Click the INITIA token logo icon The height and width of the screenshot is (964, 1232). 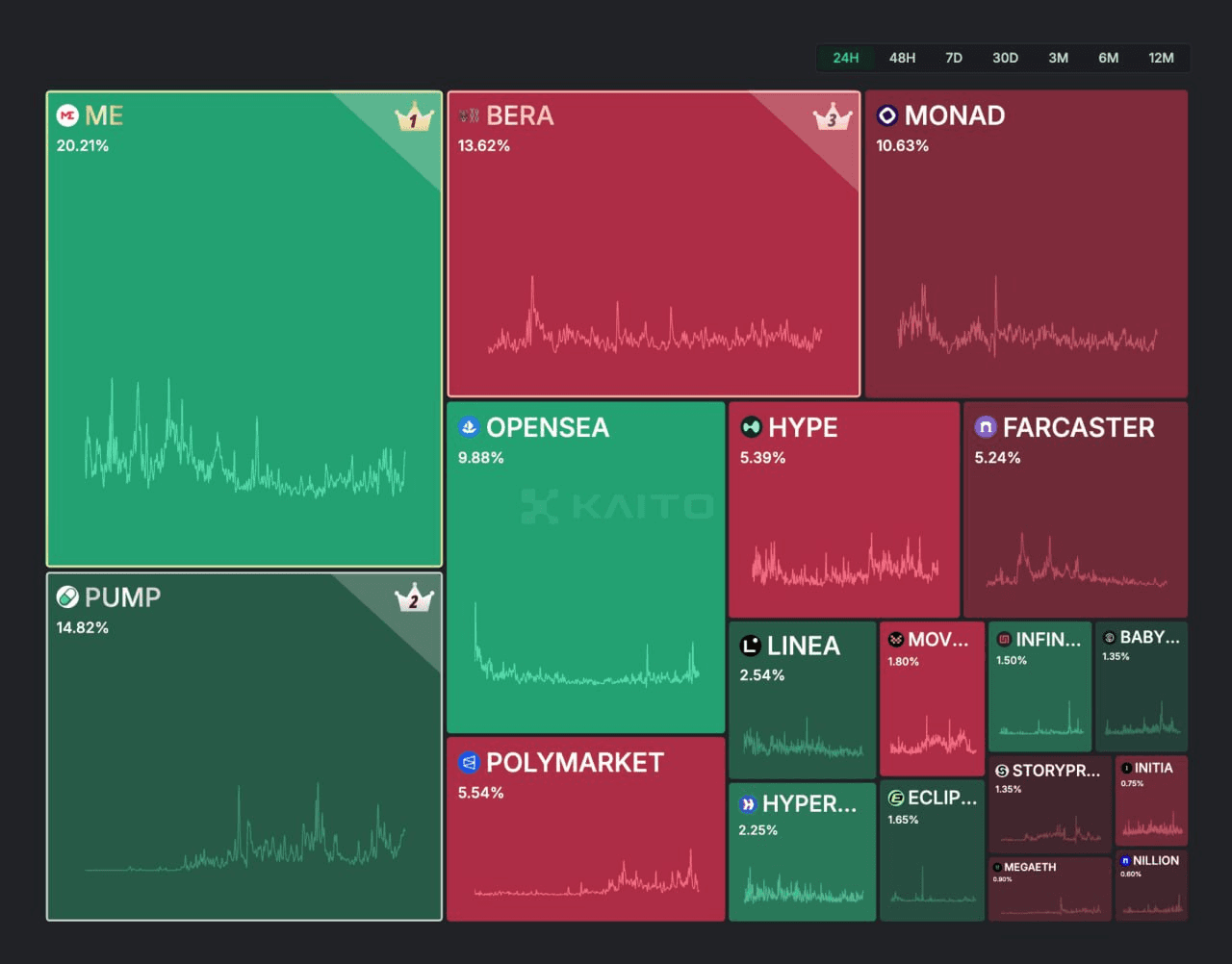pos(1126,768)
